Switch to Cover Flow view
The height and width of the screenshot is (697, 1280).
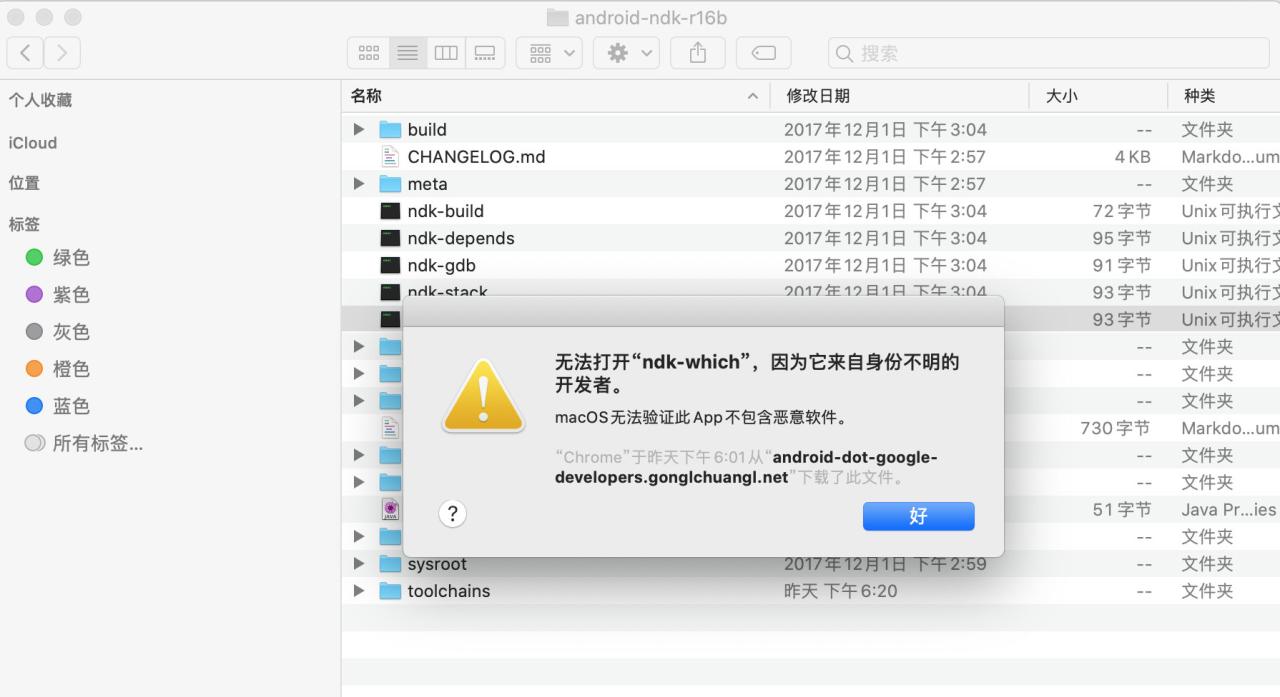(485, 53)
